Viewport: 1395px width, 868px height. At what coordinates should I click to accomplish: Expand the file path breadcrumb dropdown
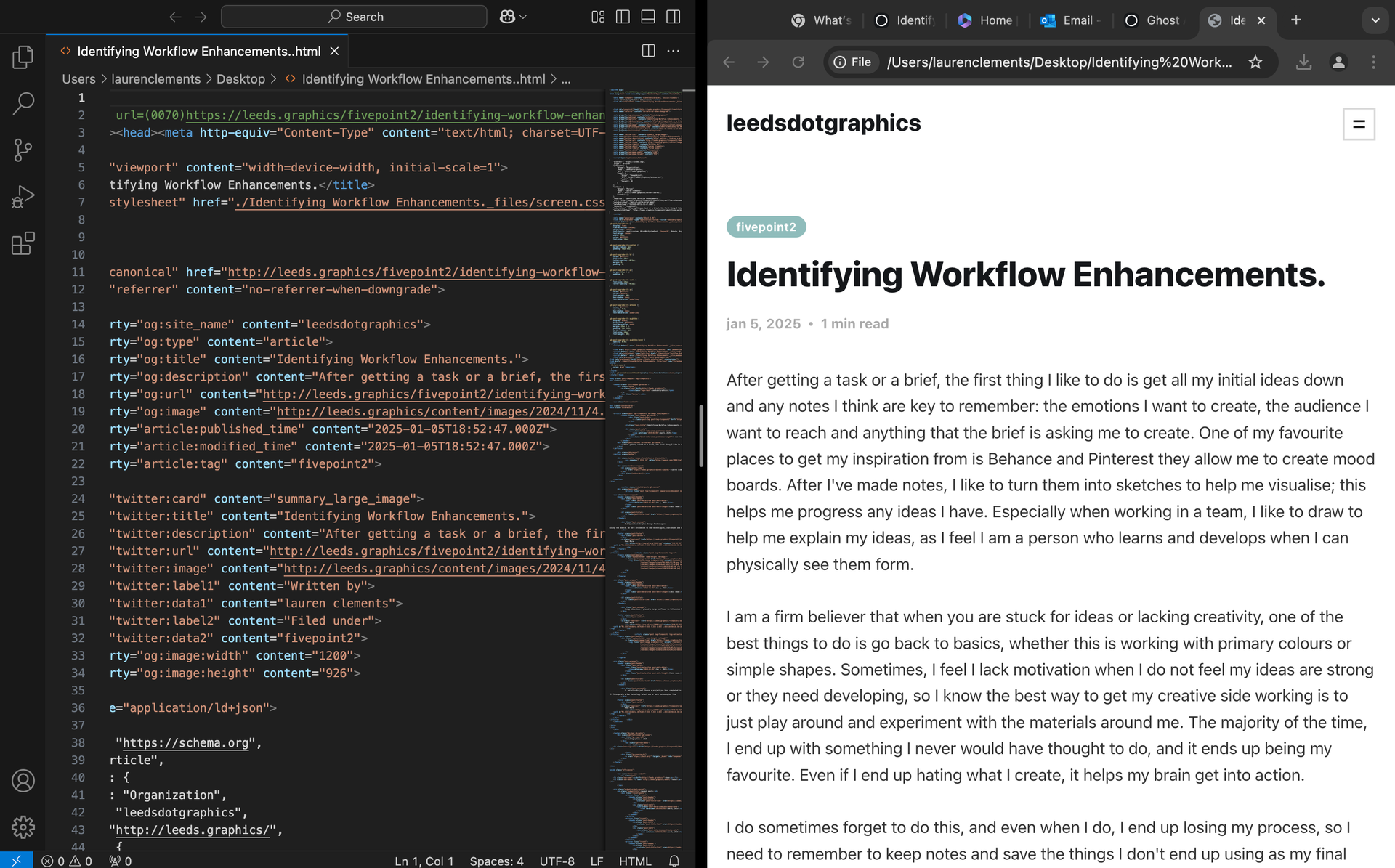(567, 79)
